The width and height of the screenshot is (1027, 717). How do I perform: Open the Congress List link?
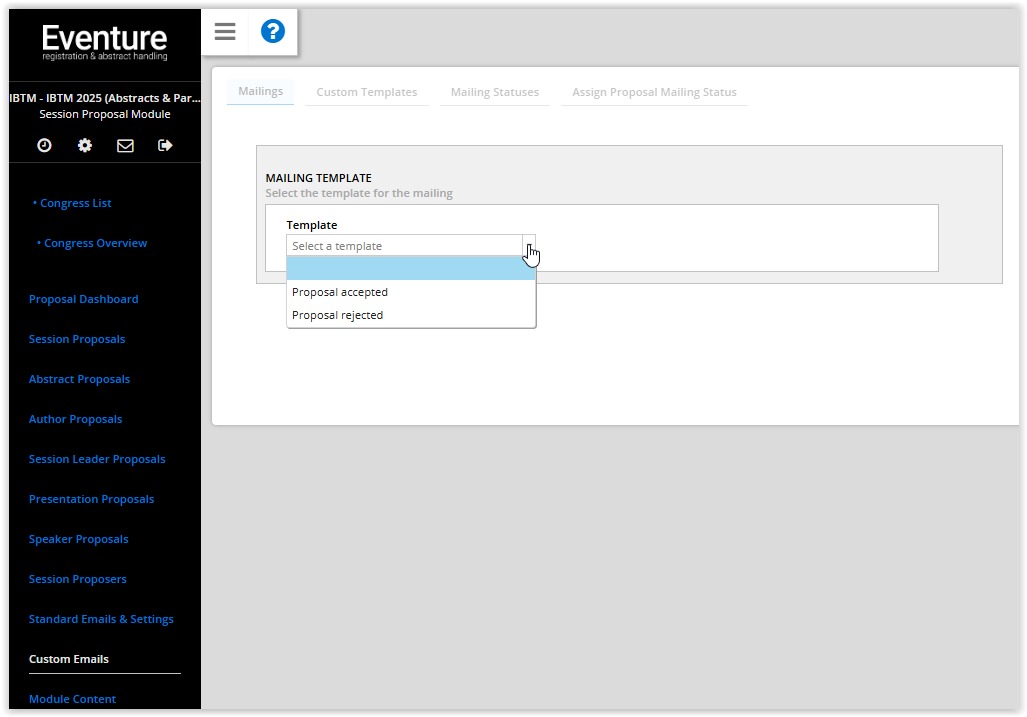click(x=76, y=204)
